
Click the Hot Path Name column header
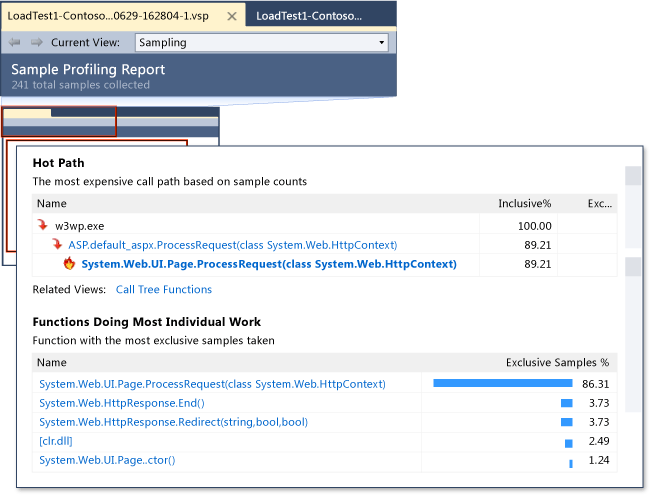point(52,203)
